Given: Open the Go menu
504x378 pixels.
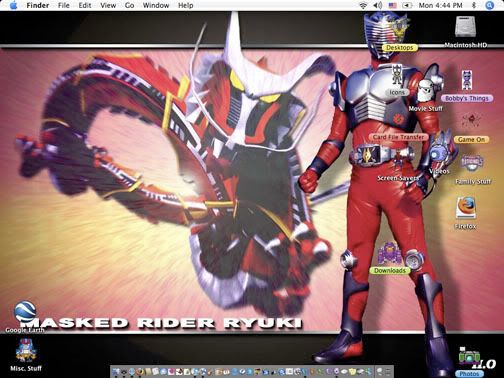Looking at the screenshot, I should 129,5.
